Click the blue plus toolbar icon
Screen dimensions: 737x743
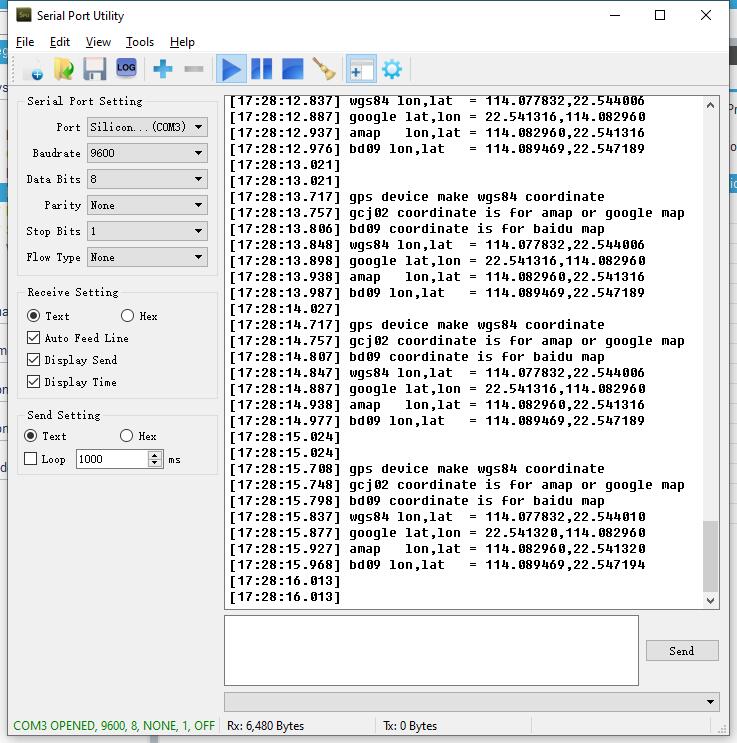coord(162,69)
